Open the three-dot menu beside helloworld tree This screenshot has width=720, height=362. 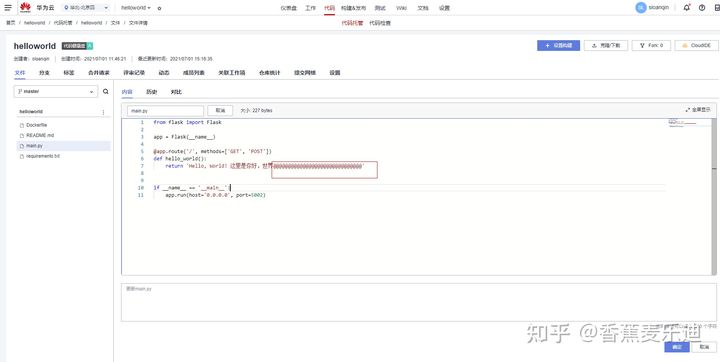103,112
